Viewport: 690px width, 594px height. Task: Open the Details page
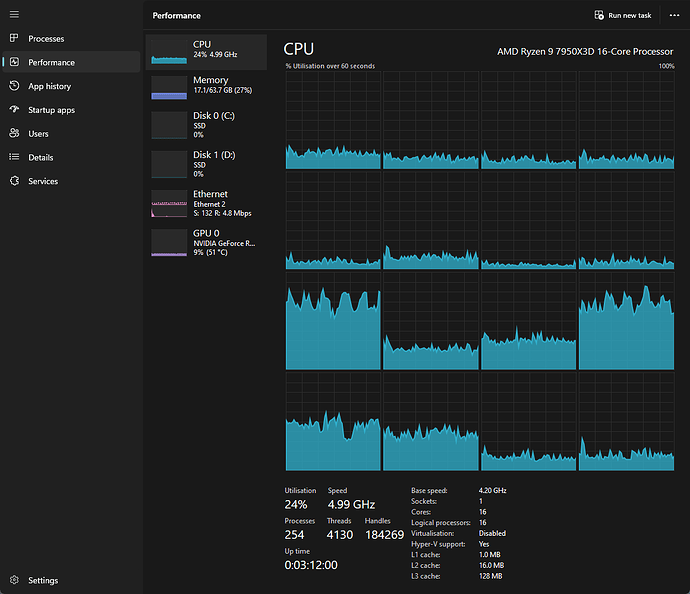(x=71, y=158)
